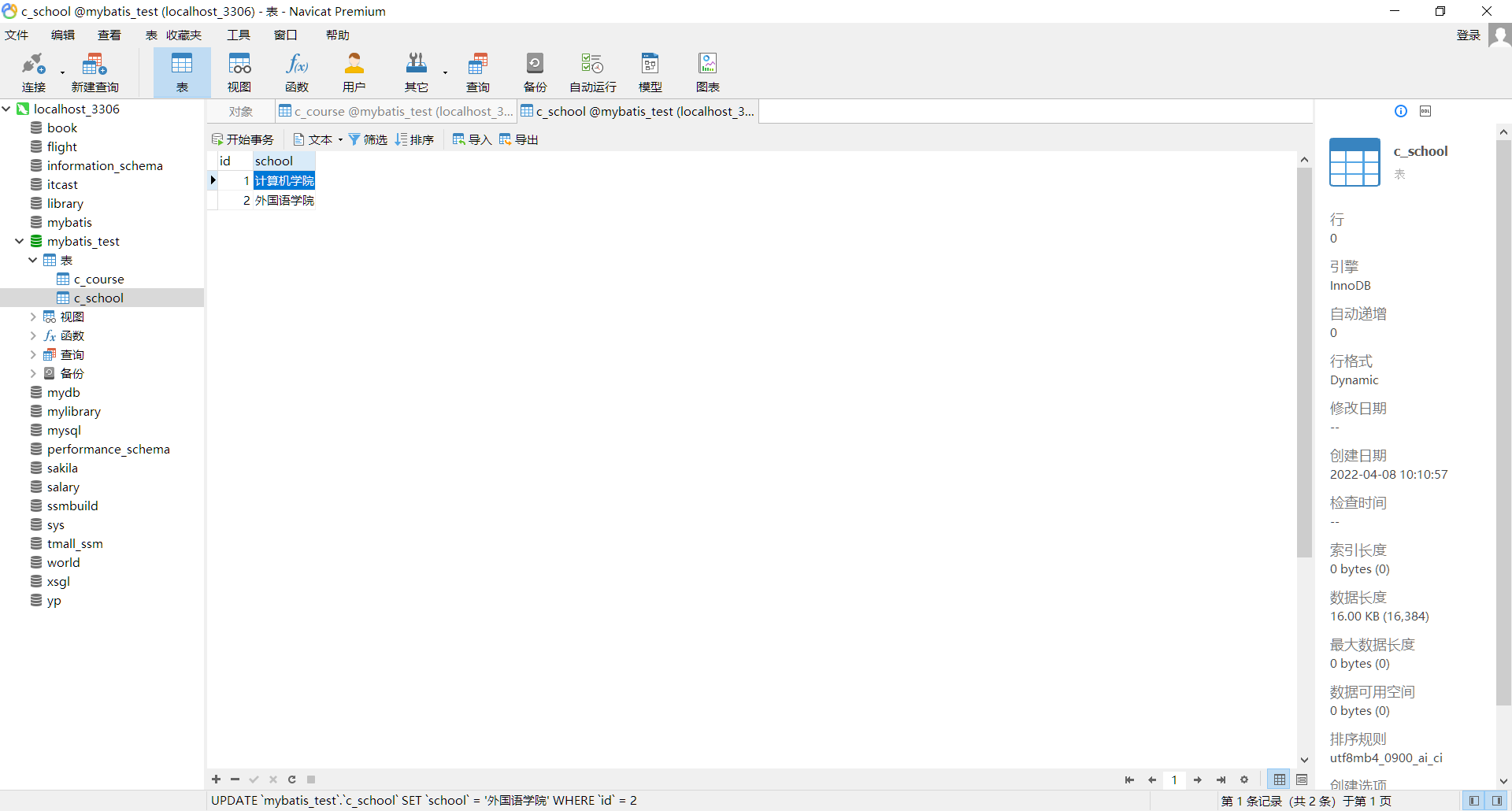Expand the 函数 node in tree

coord(33,335)
